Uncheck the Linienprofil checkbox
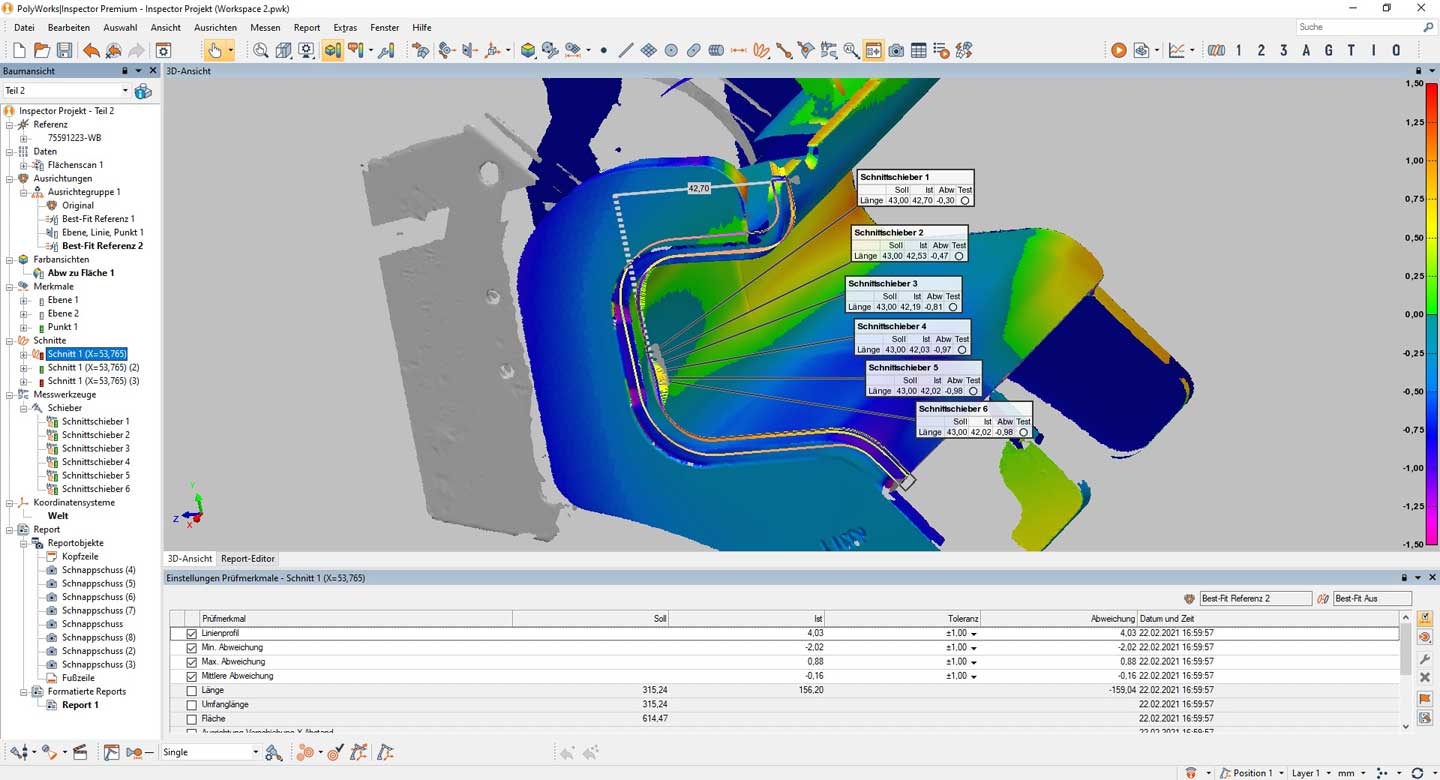This screenshot has width=1440, height=780. tap(192, 633)
